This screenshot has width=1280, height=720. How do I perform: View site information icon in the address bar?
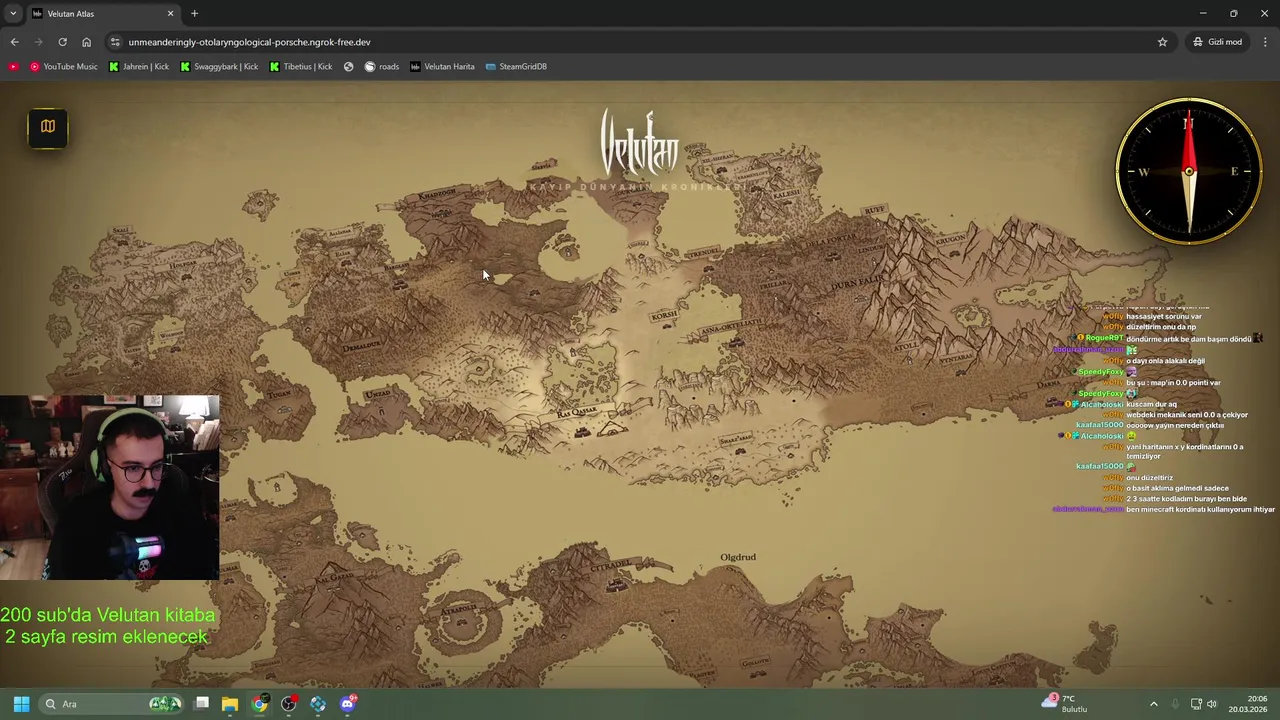(x=115, y=42)
